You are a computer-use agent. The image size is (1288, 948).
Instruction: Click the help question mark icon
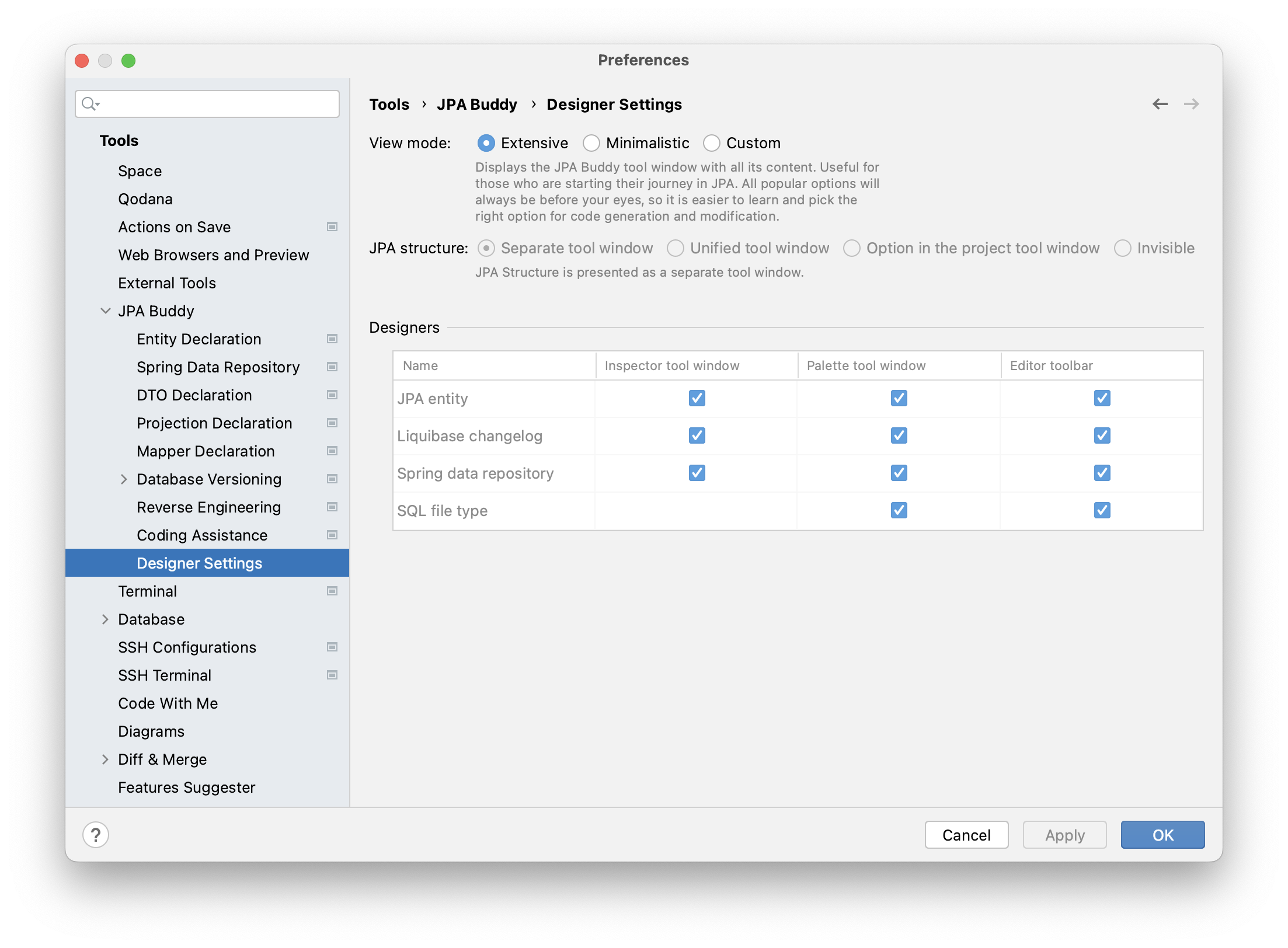point(95,835)
